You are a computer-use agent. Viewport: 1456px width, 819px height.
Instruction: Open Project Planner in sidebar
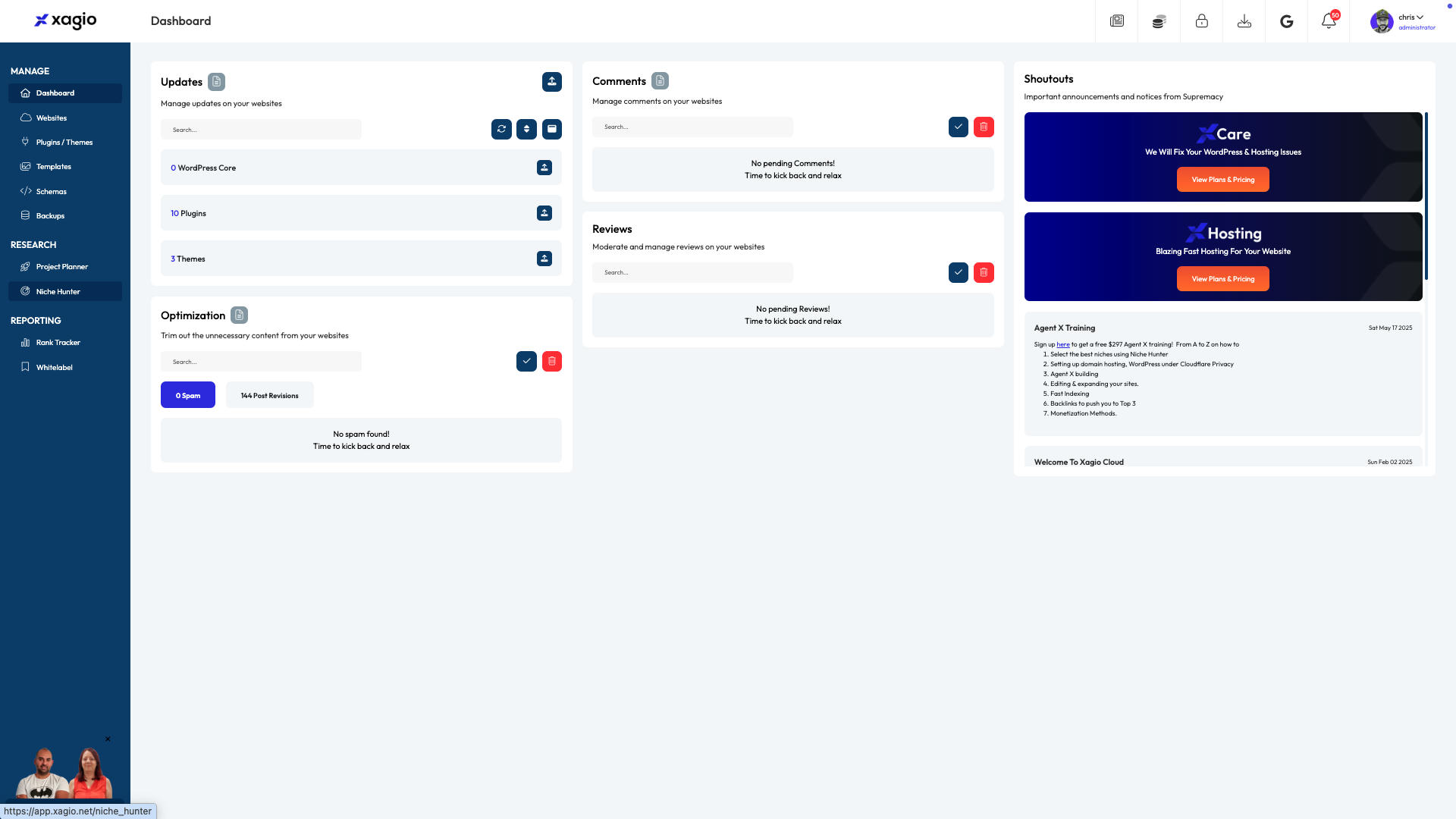(65, 267)
